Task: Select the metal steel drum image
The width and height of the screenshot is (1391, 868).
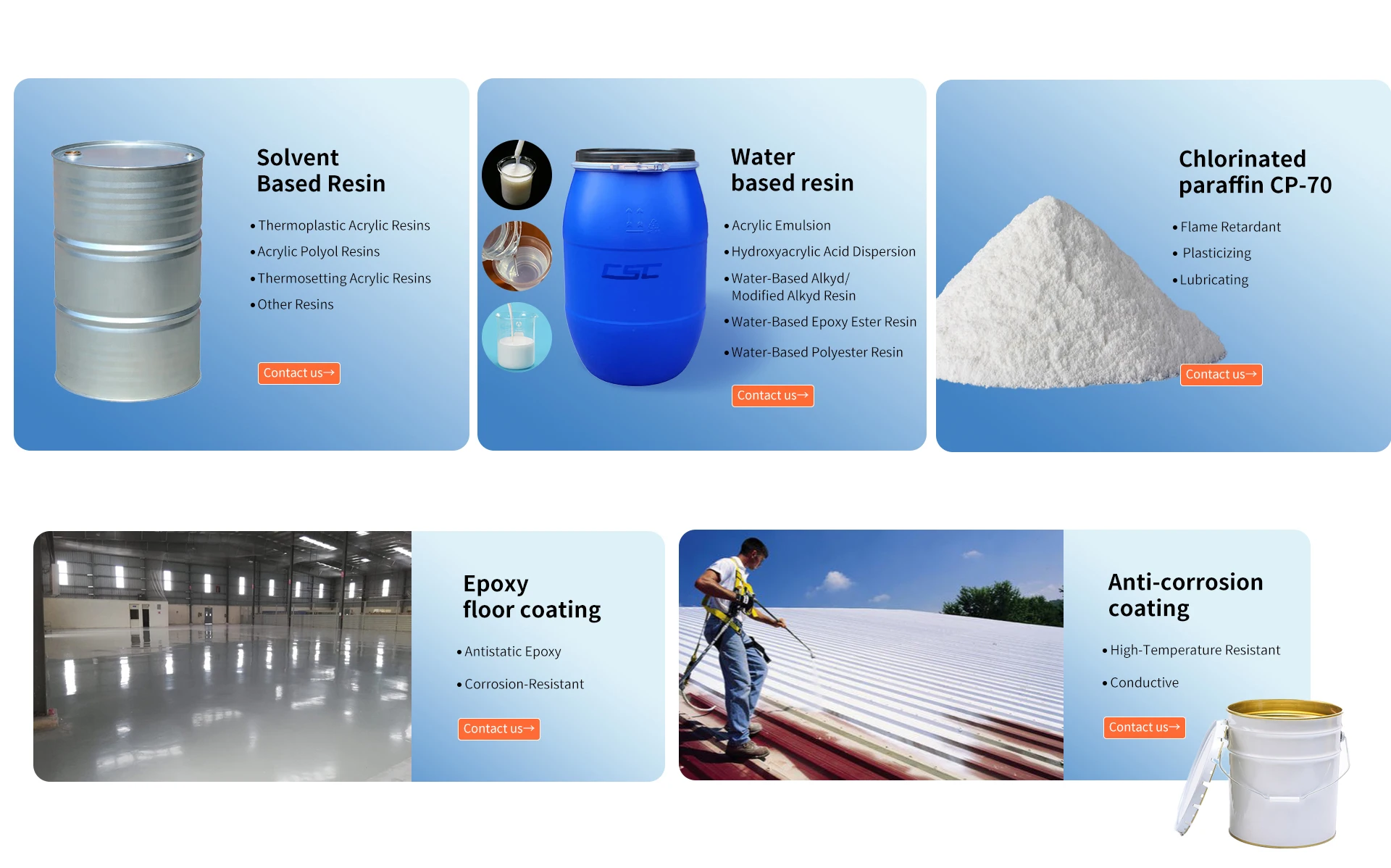Action: 128,270
